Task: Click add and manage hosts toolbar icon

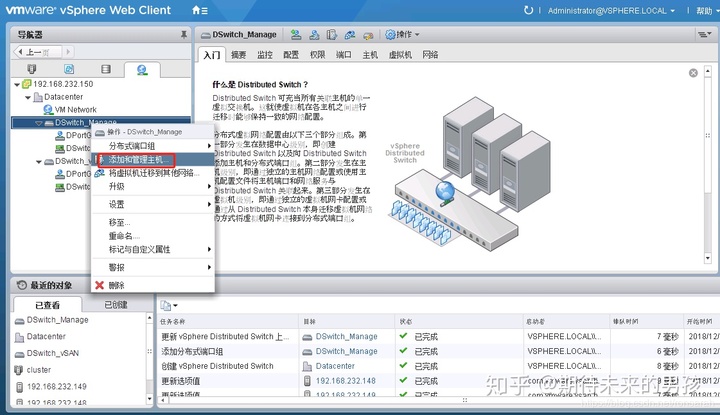Action: point(314,34)
